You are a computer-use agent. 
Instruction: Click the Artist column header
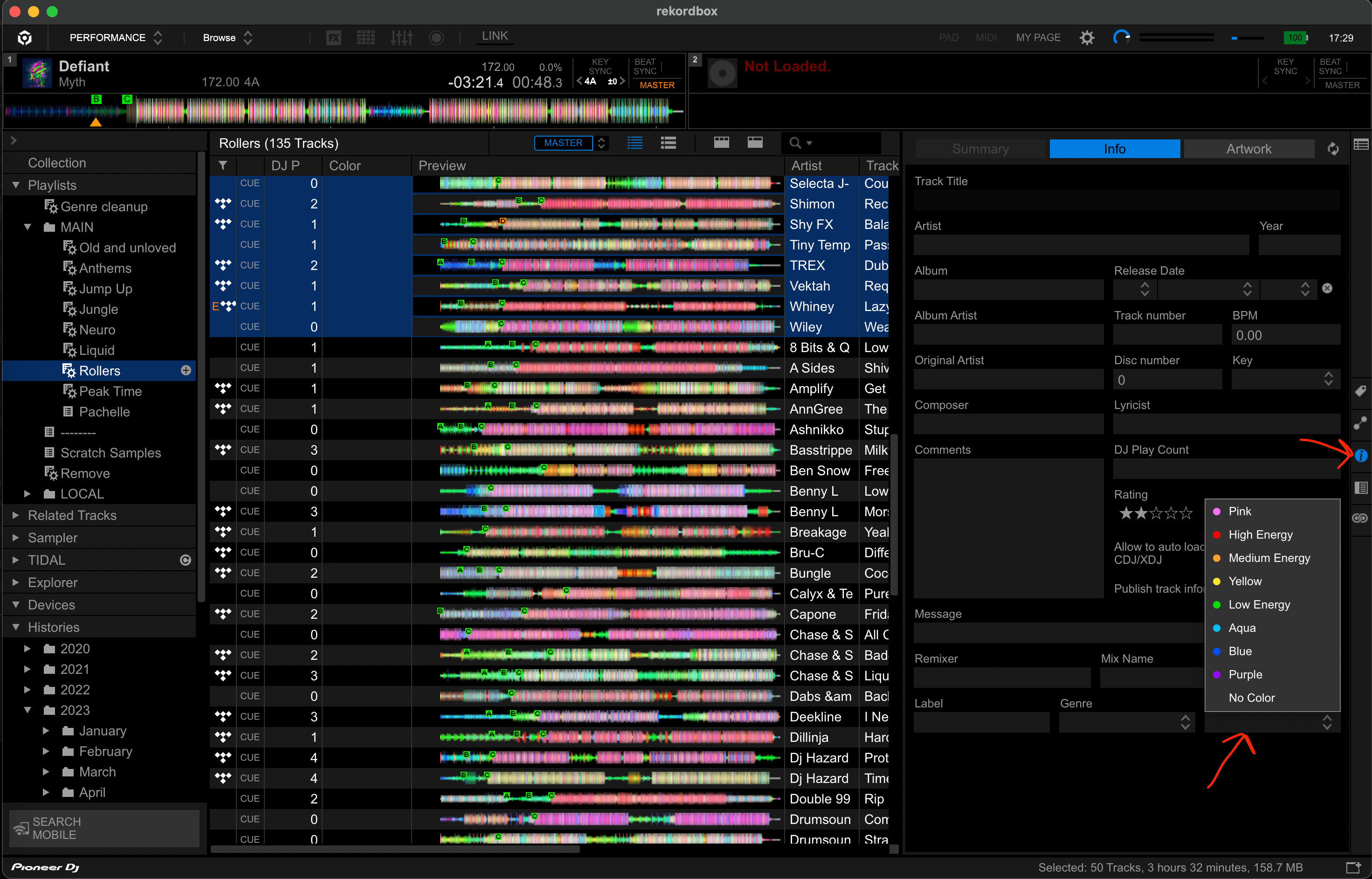(821, 166)
